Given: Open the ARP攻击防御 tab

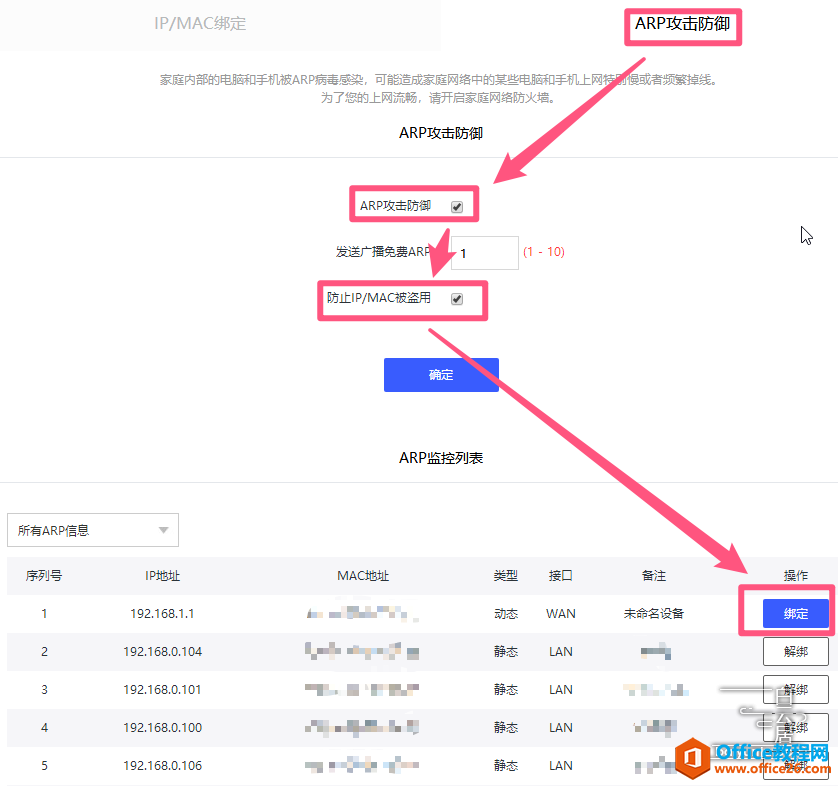Looking at the screenshot, I should 683,24.
